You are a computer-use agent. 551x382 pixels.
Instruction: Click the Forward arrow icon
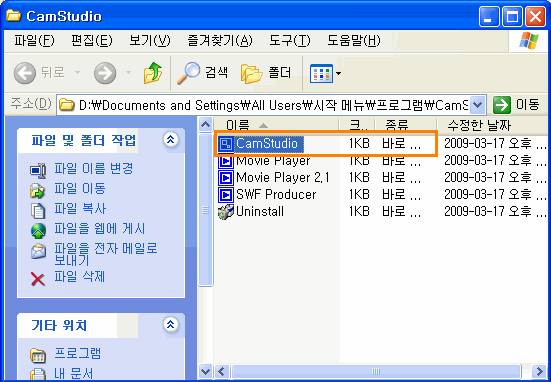click(105, 73)
